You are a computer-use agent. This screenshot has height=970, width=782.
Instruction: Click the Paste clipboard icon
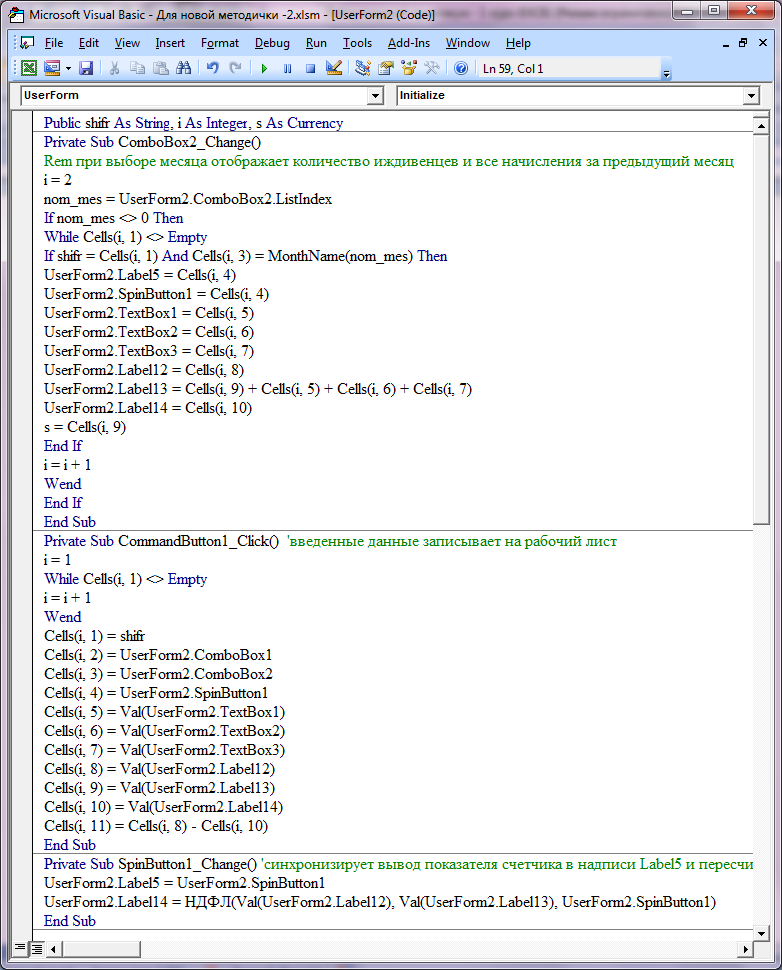pyautogui.click(x=160, y=68)
